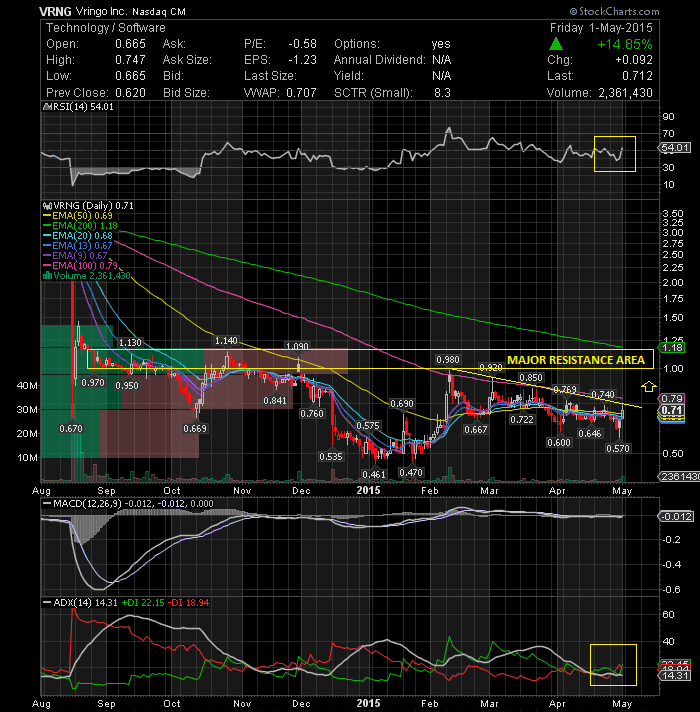This screenshot has width=700, height=712.
Task: Click the 0.575 price label
Action: coord(368,425)
